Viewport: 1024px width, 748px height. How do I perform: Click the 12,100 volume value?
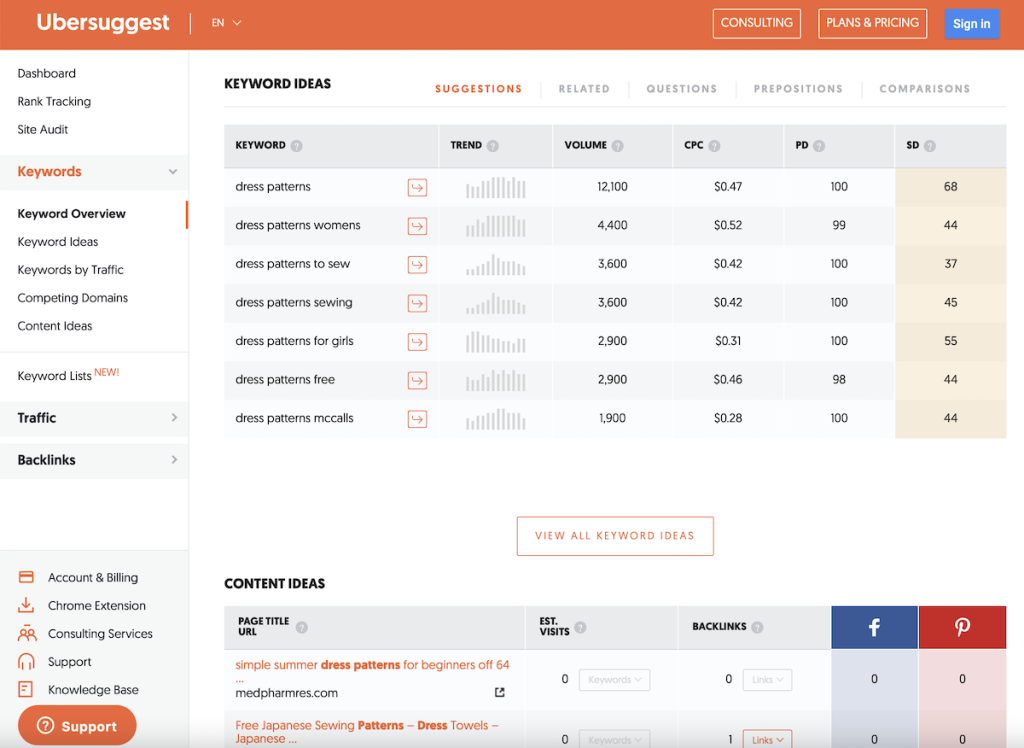(613, 187)
